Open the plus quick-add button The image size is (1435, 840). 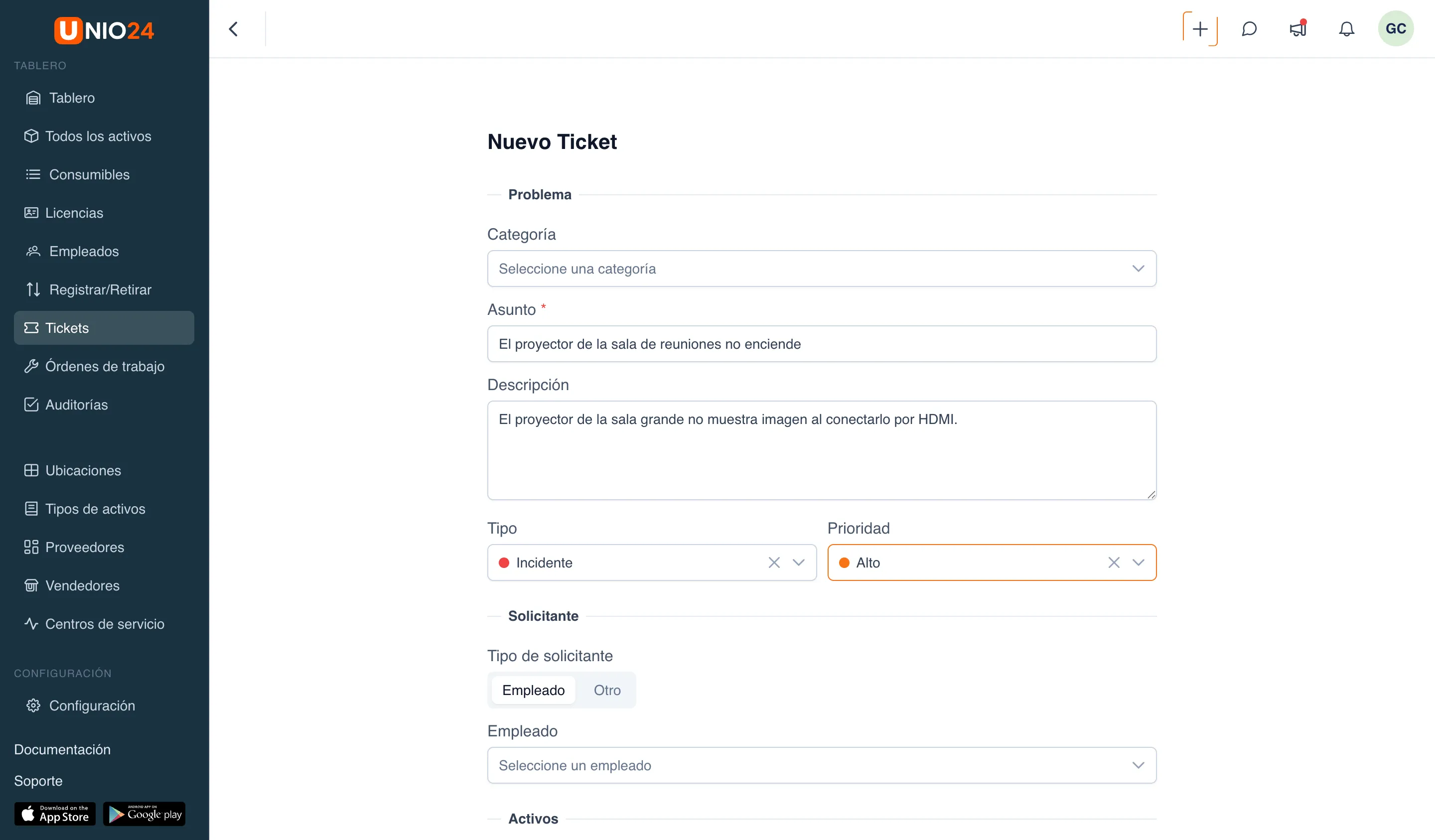(x=1200, y=29)
